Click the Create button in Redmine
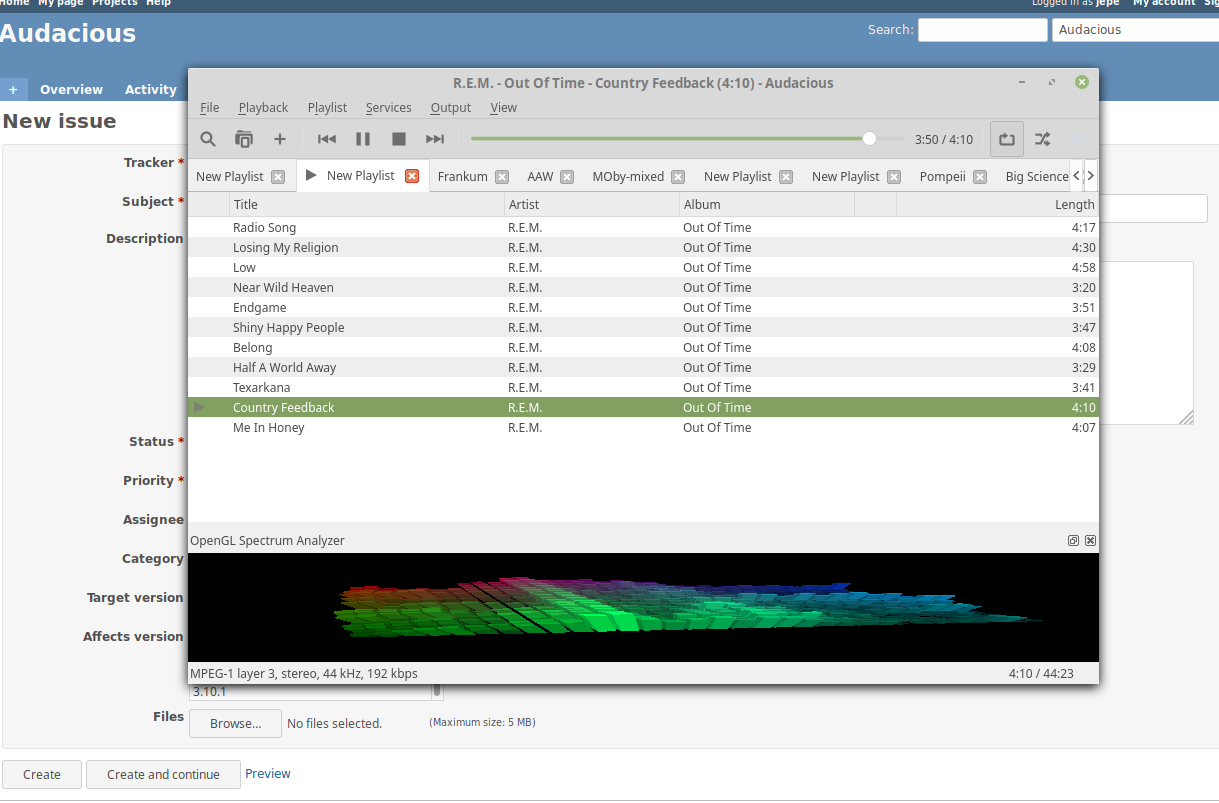The image size is (1219, 803). click(42, 774)
